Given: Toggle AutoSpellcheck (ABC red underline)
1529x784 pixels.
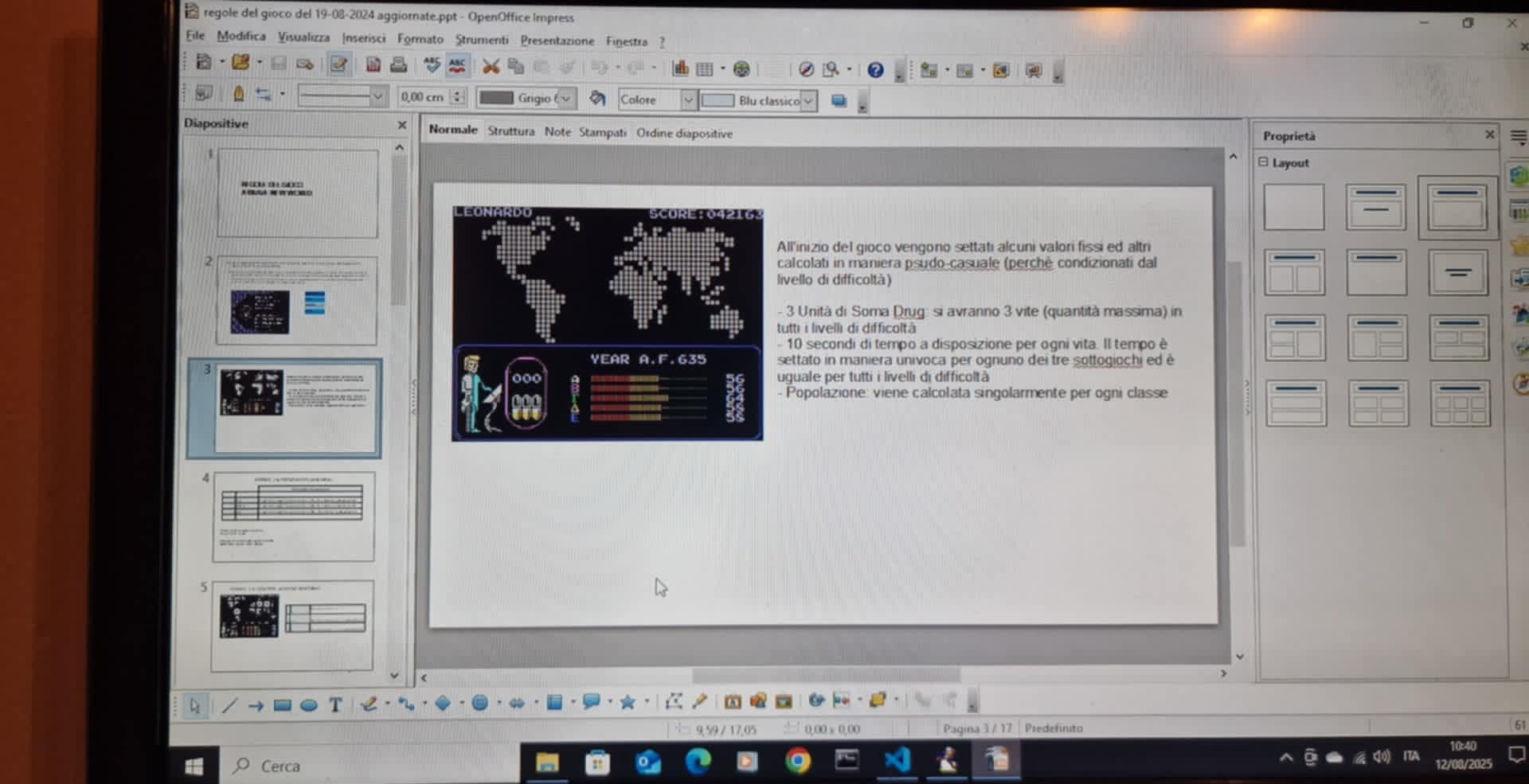Looking at the screenshot, I should click(457, 66).
